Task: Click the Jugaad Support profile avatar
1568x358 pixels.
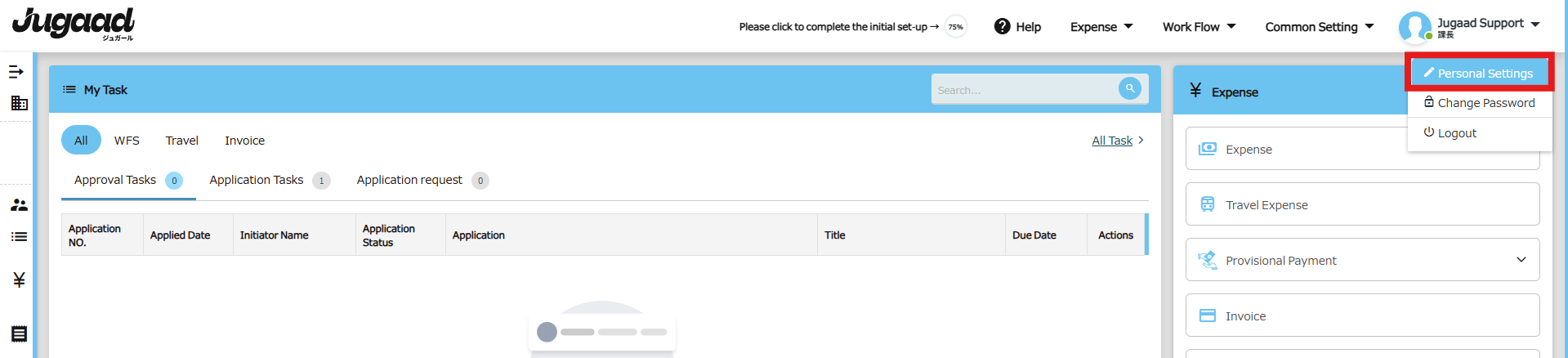Action: coord(1414,27)
